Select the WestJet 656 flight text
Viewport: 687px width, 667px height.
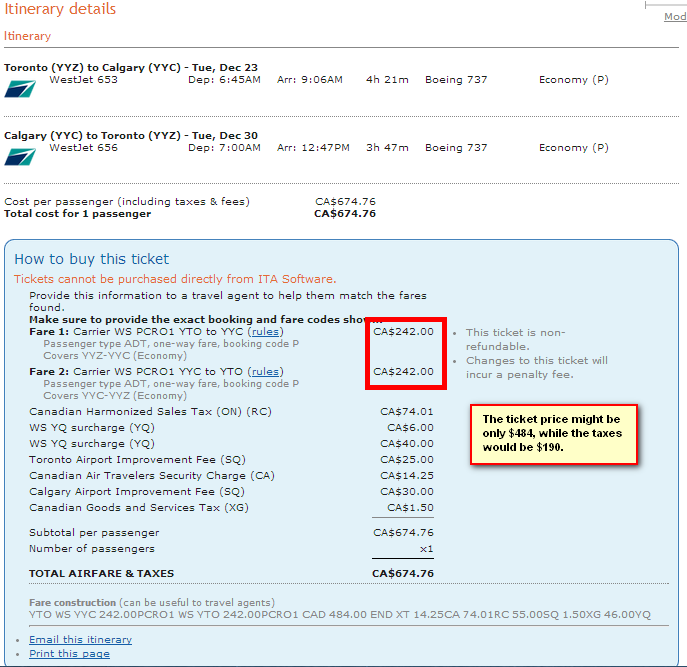pos(83,148)
